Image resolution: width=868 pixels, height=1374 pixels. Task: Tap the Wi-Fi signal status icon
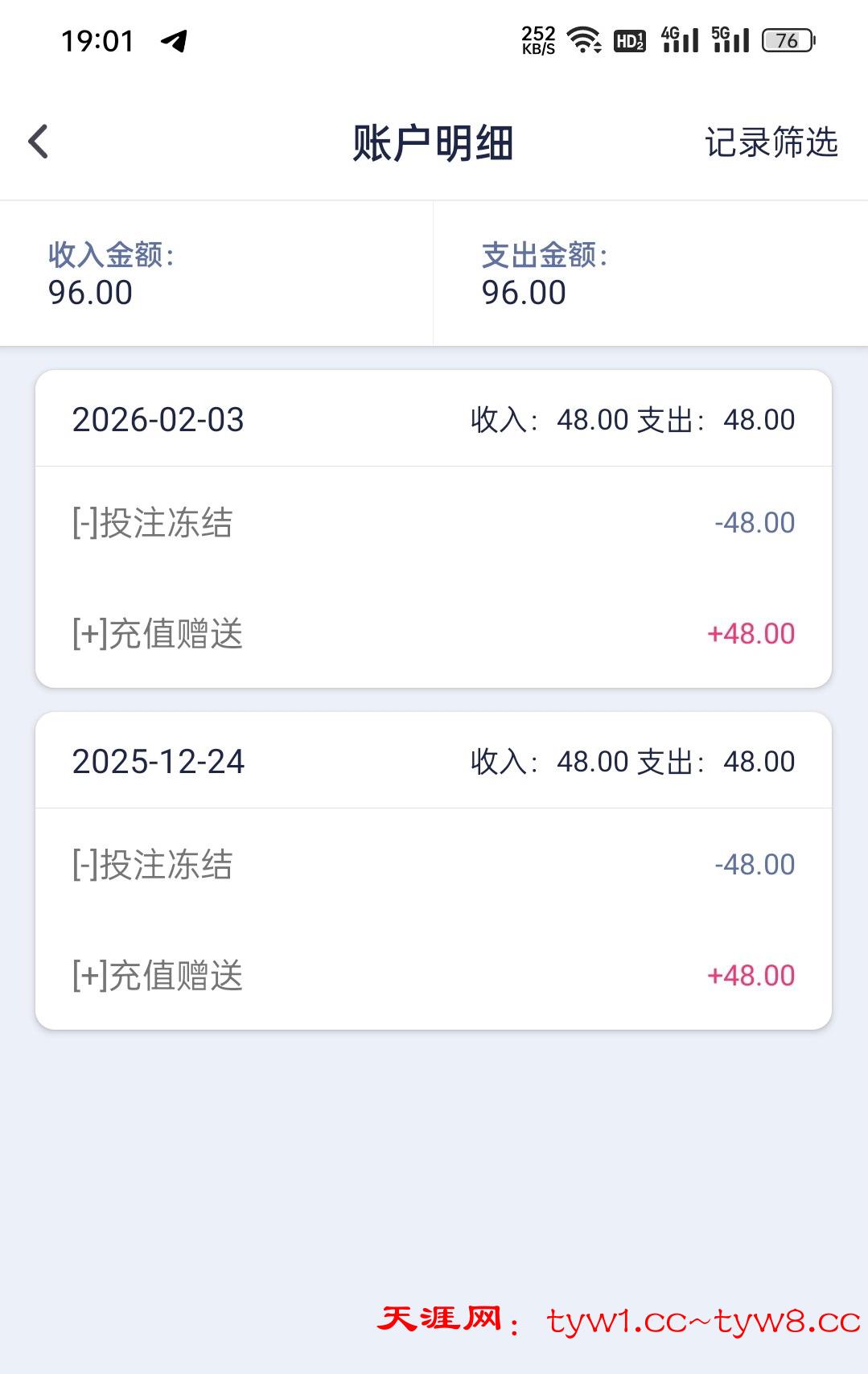pos(584,39)
